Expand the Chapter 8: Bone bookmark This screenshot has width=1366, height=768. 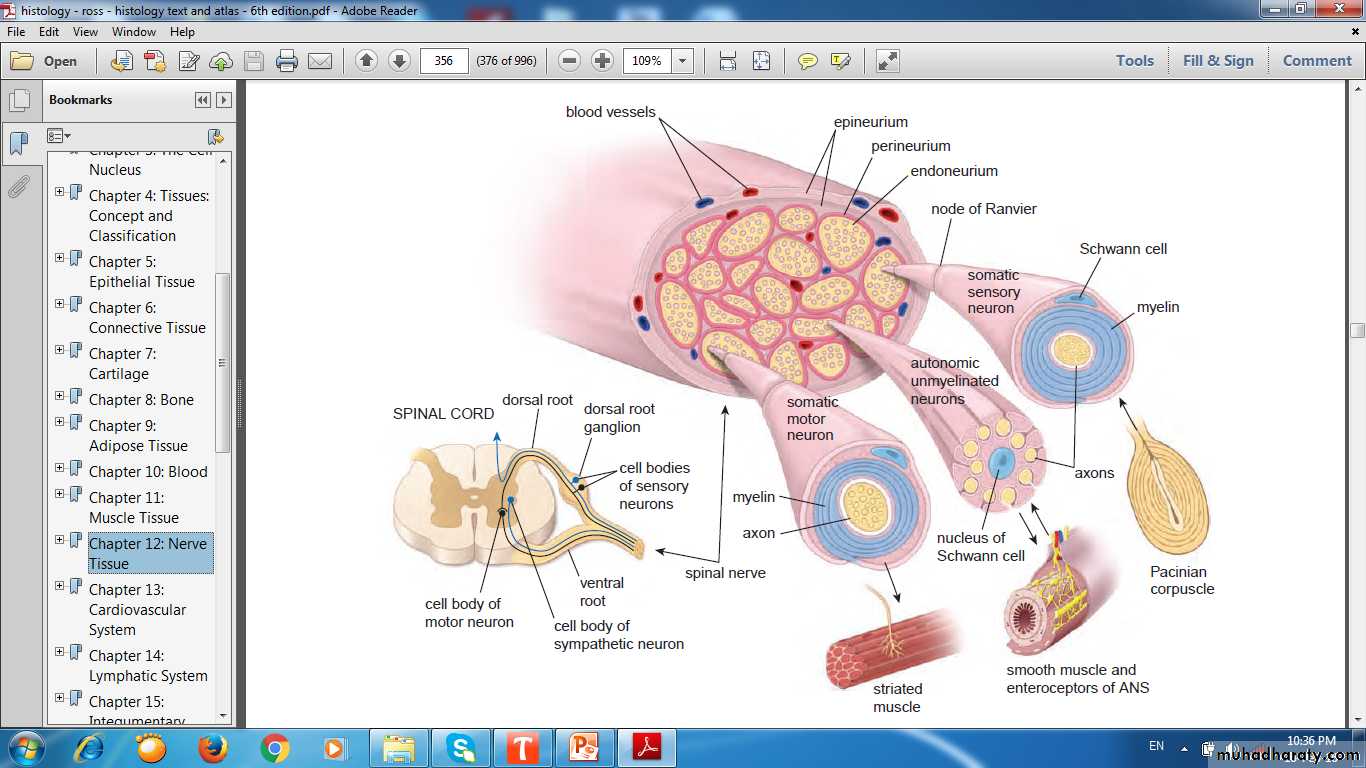tap(60, 396)
